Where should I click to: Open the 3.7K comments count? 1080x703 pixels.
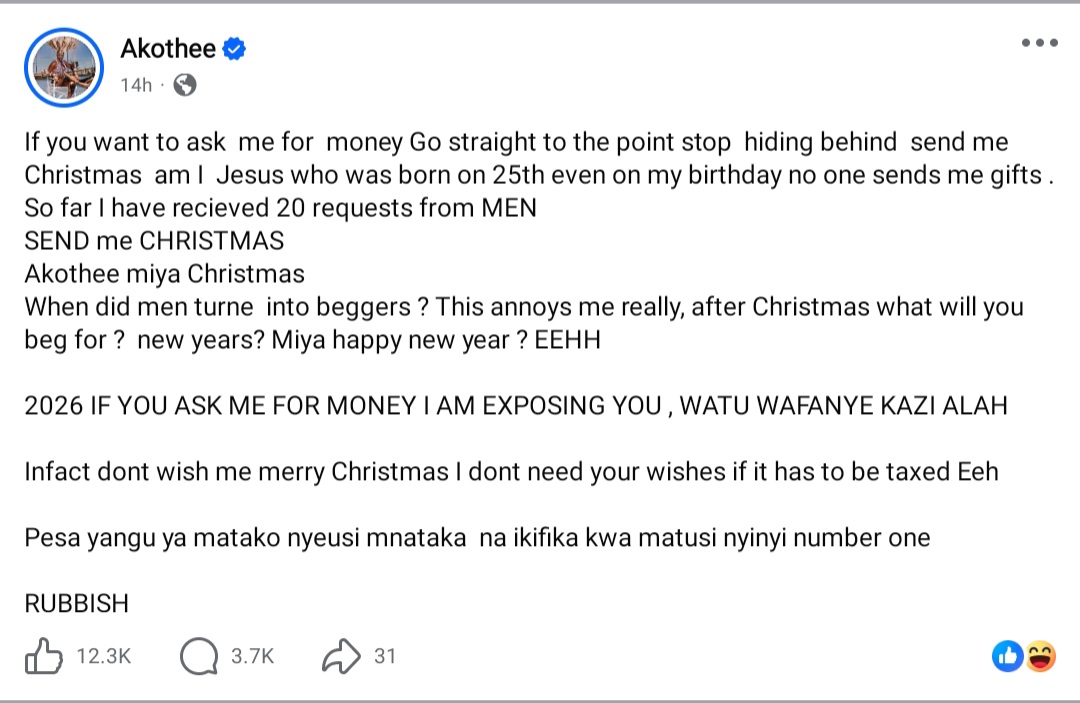(252, 657)
